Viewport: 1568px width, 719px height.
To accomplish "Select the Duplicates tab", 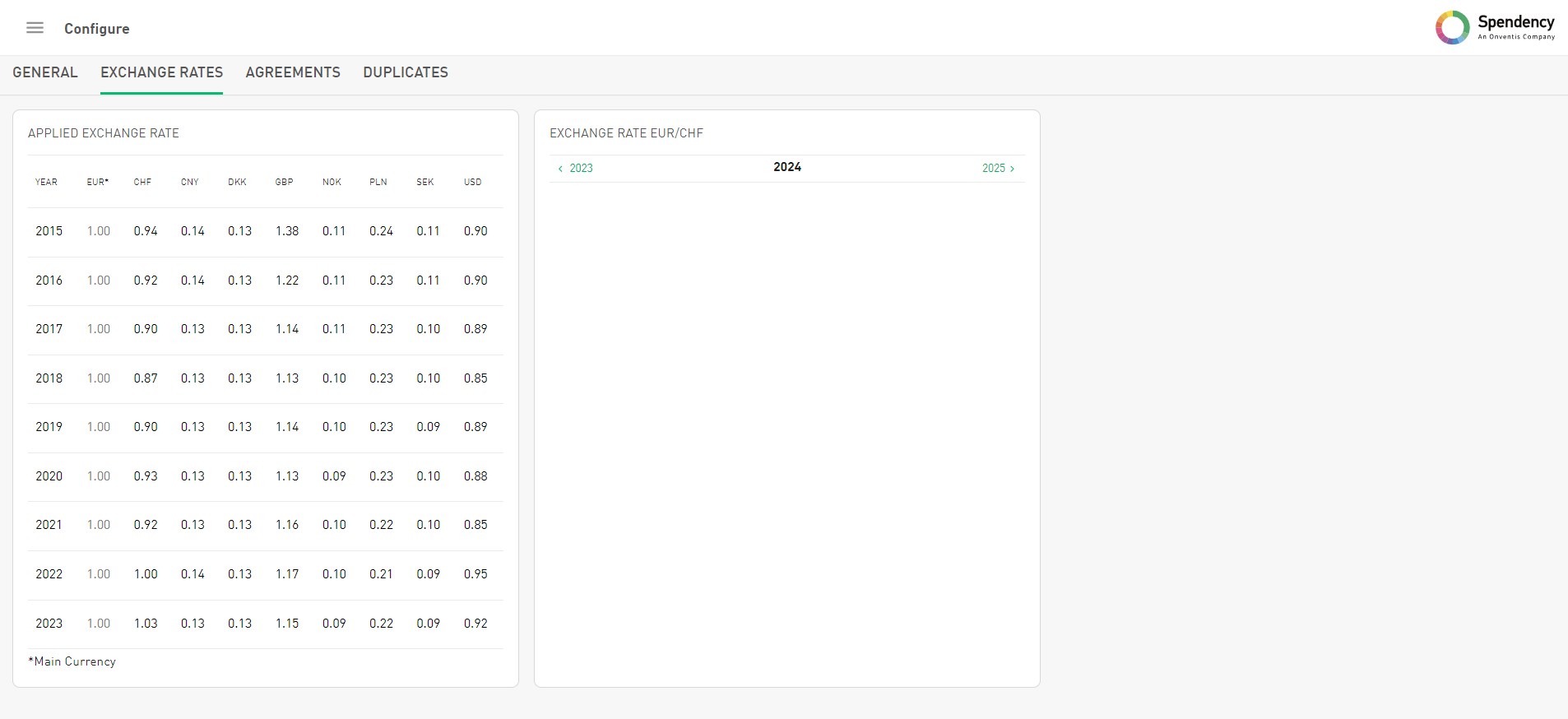I will pyautogui.click(x=406, y=72).
